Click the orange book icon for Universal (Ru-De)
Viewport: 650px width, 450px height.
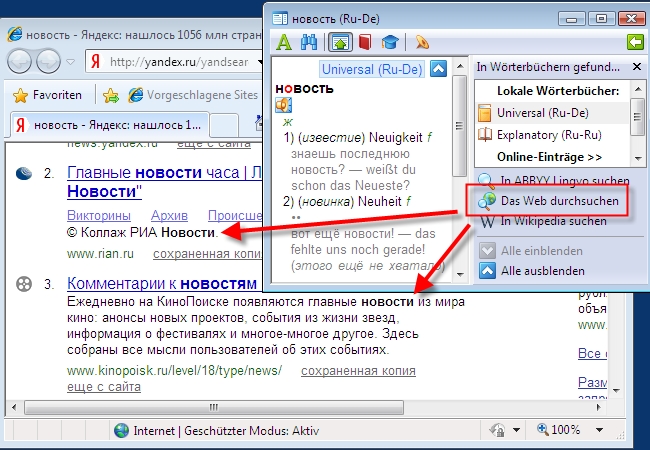click(485, 113)
